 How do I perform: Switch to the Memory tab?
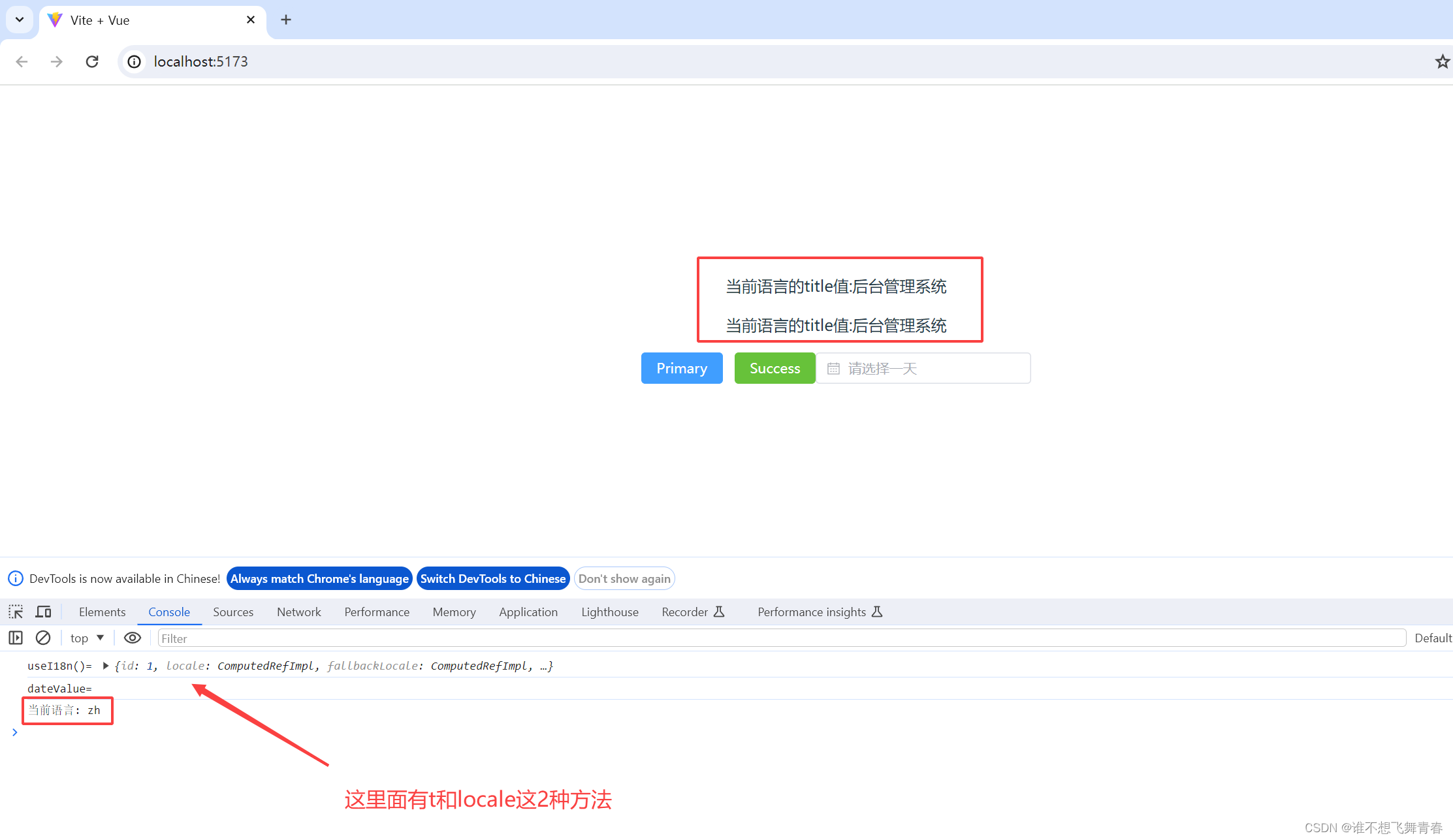tap(454, 612)
